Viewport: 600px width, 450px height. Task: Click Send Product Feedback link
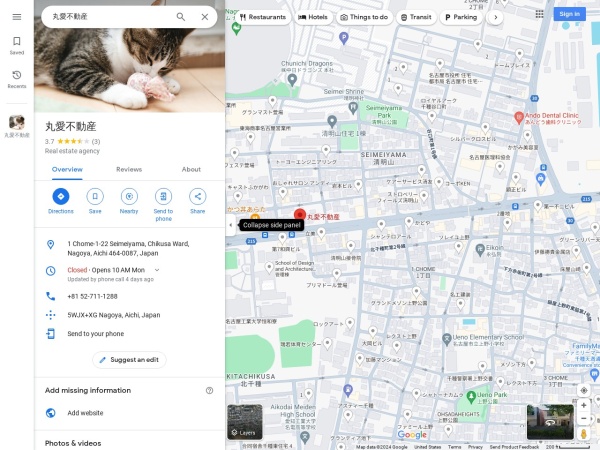click(514, 447)
